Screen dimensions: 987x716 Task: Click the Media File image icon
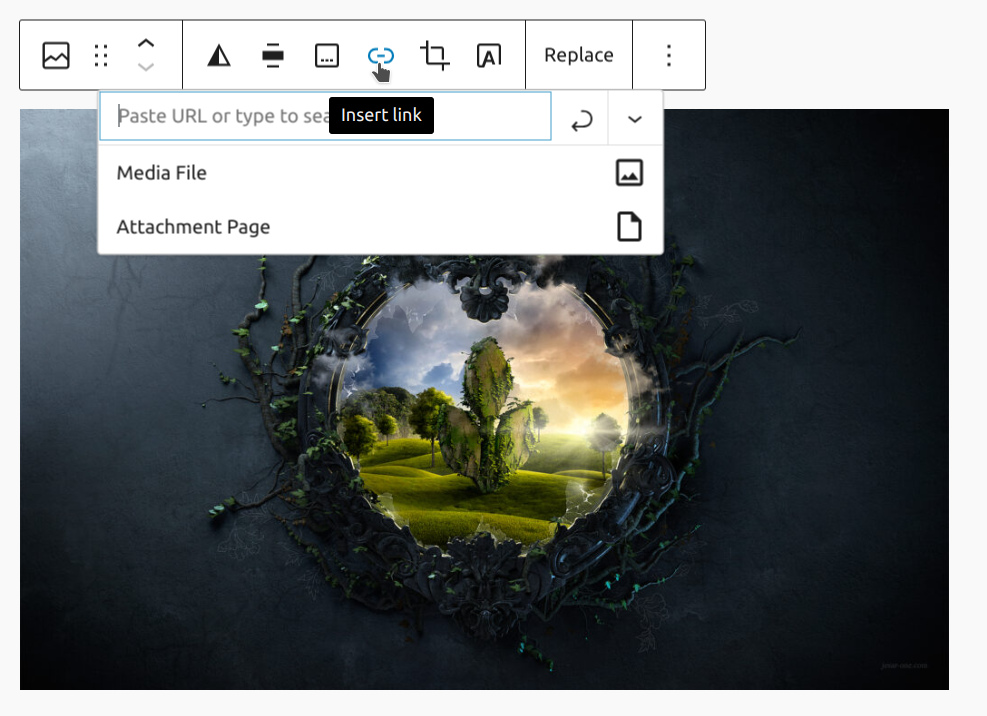click(x=628, y=172)
